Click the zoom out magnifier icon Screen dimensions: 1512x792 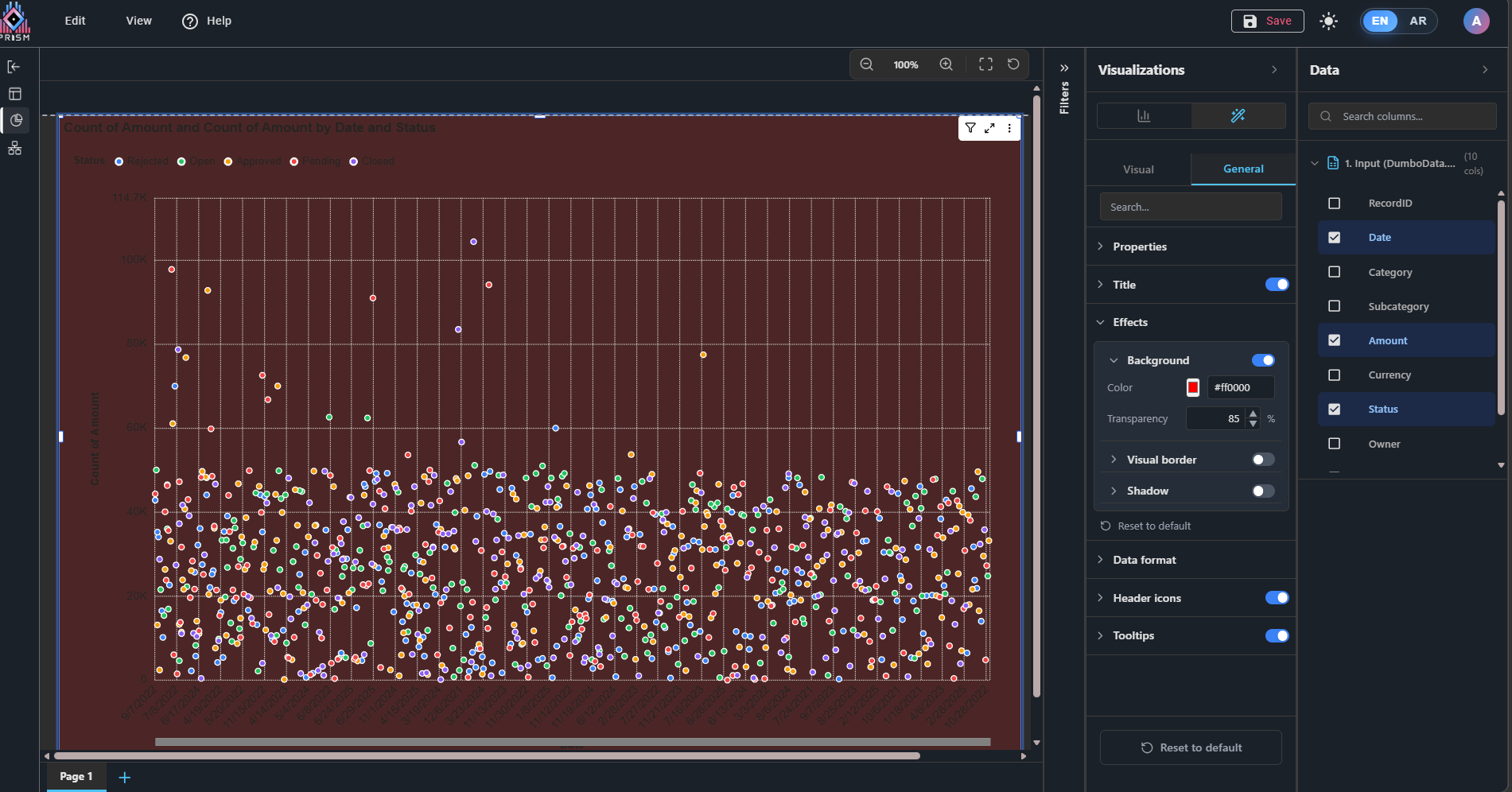[867, 64]
